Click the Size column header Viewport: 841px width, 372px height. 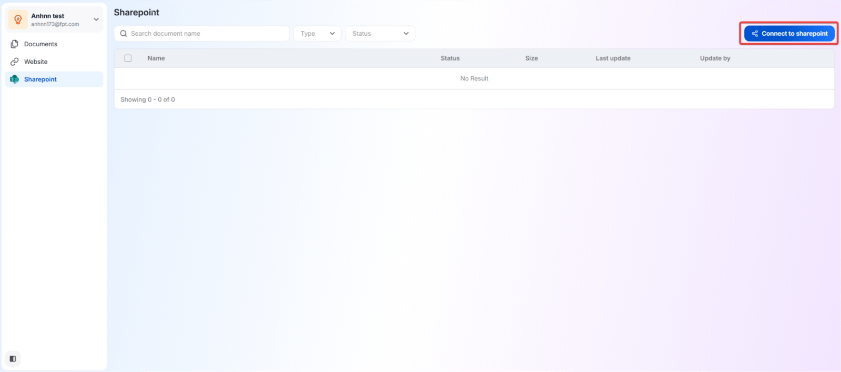(x=532, y=58)
